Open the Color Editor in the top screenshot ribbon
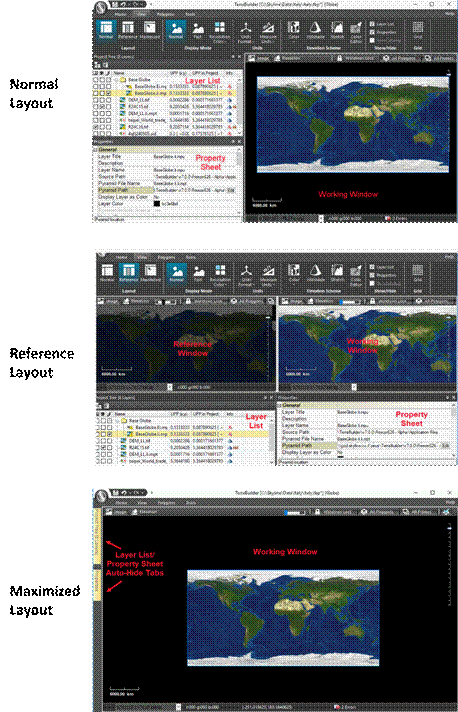Viewport: 458px width, 712px height. [356, 32]
